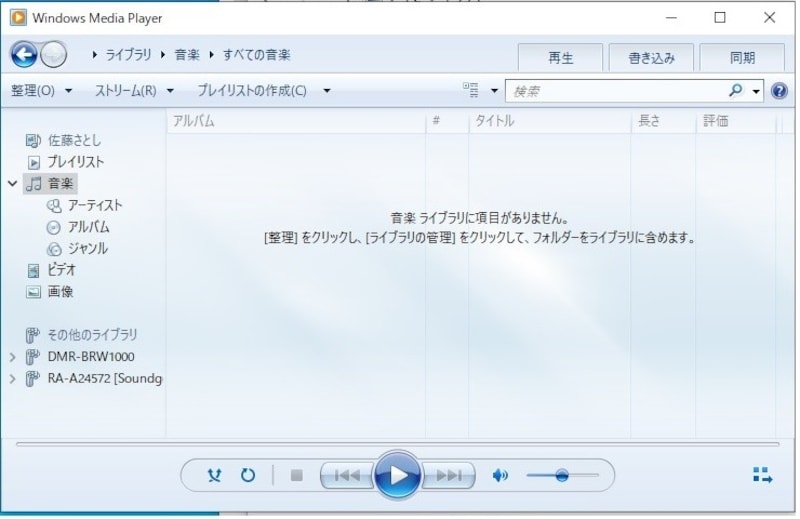This screenshot has width=800, height=519.
Task: Click the Back navigation arrow
Action: [23, 55]
